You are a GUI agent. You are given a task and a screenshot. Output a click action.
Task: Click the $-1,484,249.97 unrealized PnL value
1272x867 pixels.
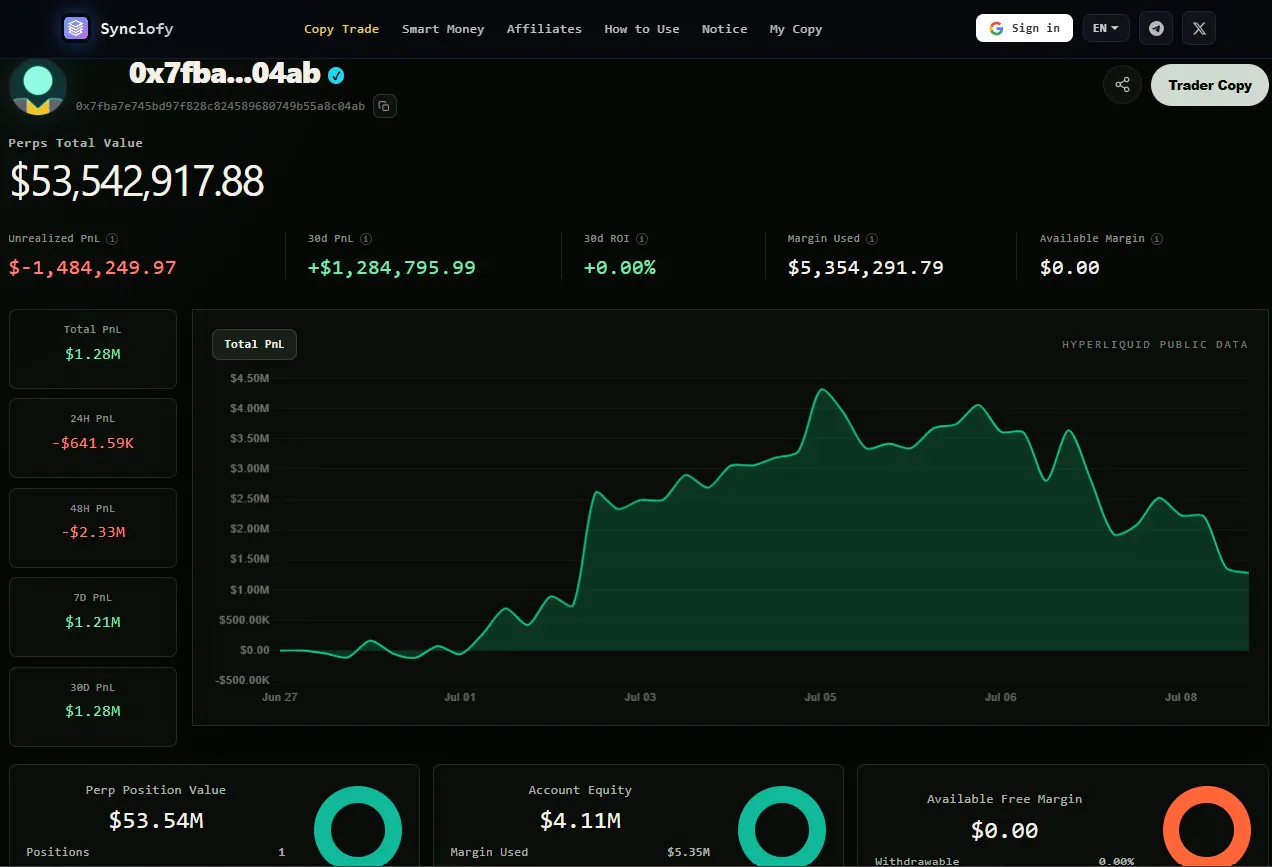tap(92, 267)
